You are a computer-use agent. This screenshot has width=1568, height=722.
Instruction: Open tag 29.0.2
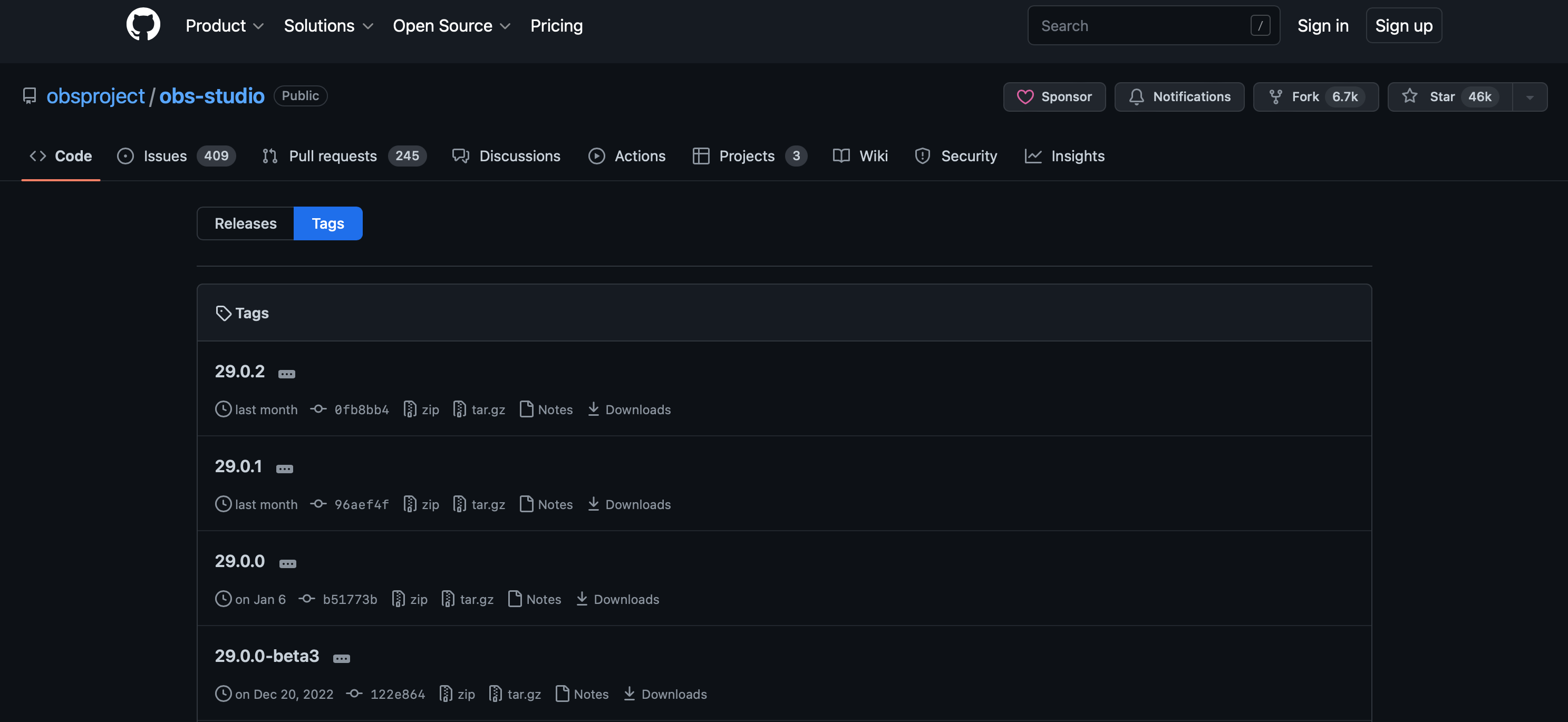click(x=240, y=371)
